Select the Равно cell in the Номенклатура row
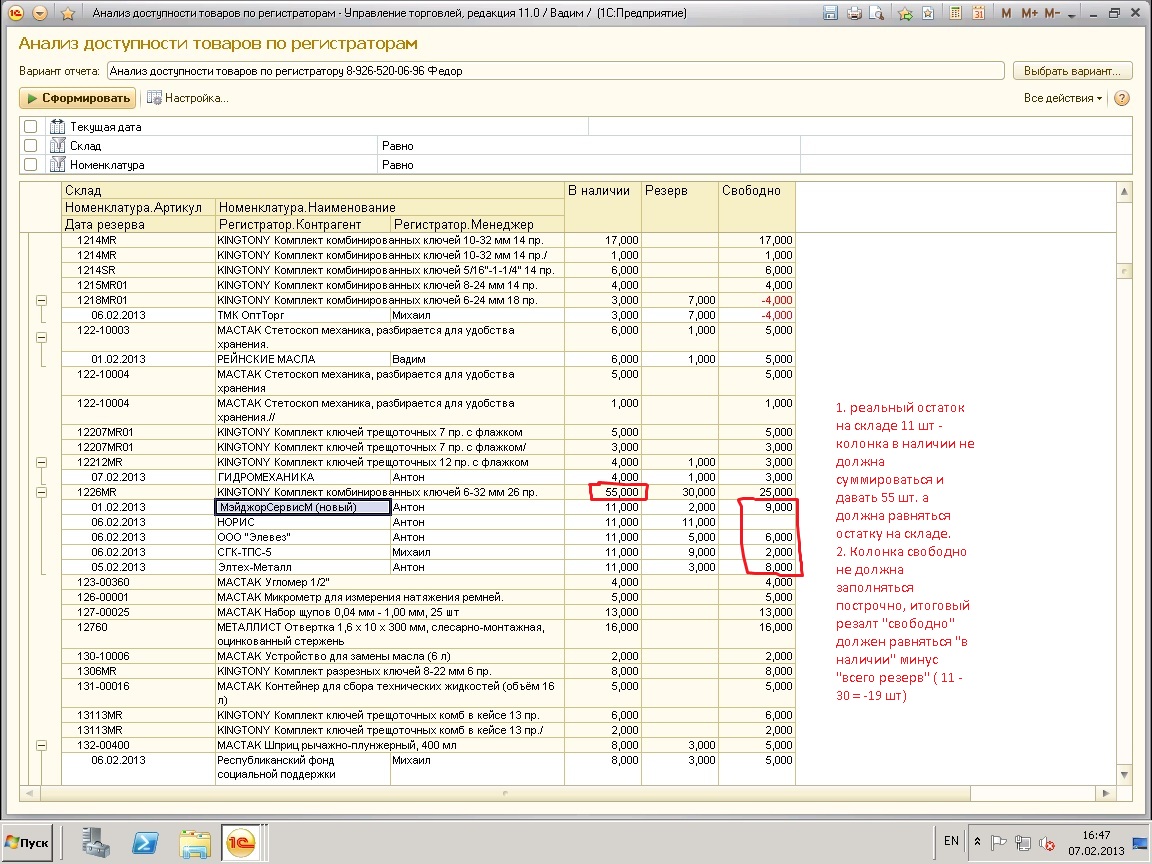 [588, 165]
